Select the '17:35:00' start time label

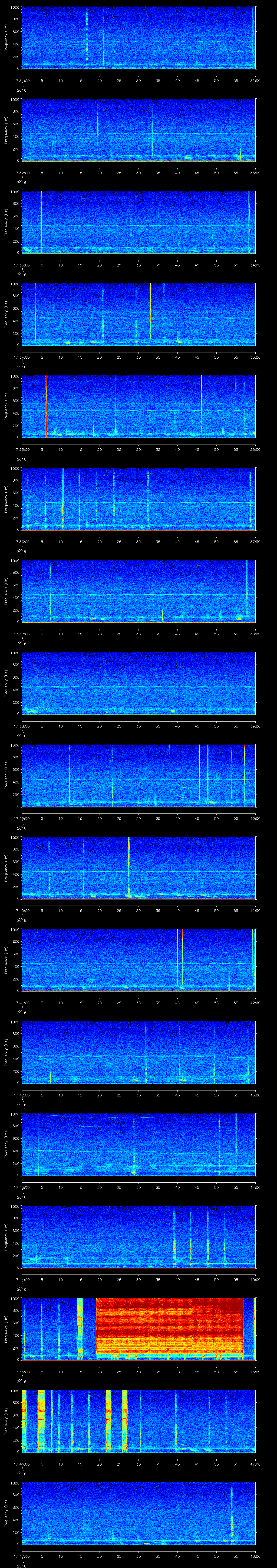(22, 449)
